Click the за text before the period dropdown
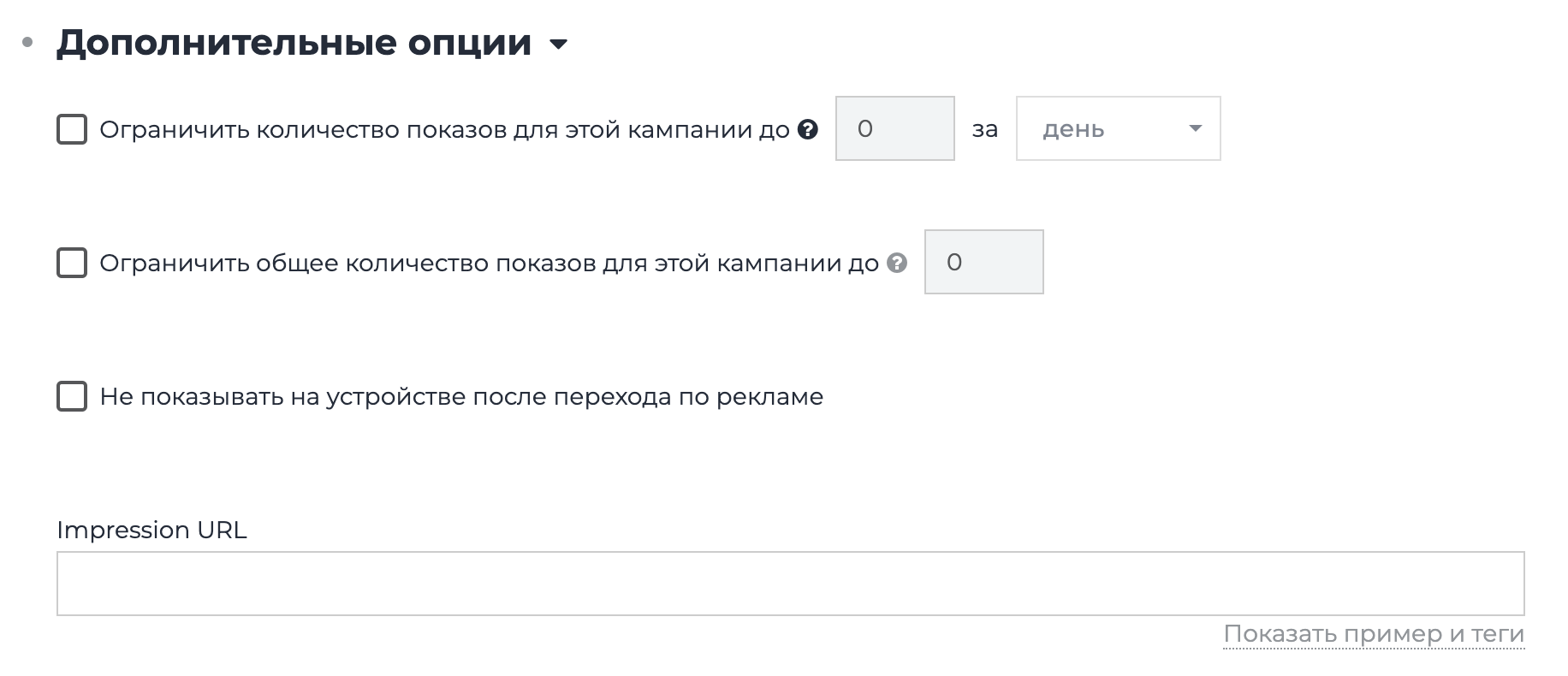Viewport: 1568px width, 676px height. point(984,130)
